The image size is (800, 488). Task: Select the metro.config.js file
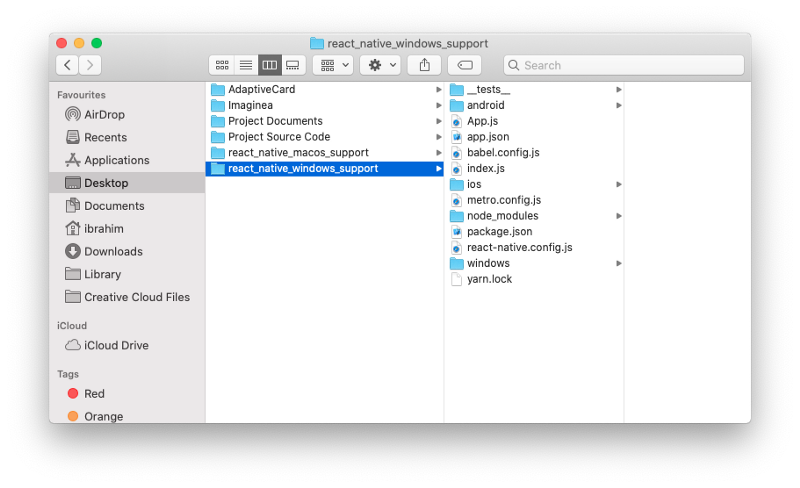click(534, 200)
